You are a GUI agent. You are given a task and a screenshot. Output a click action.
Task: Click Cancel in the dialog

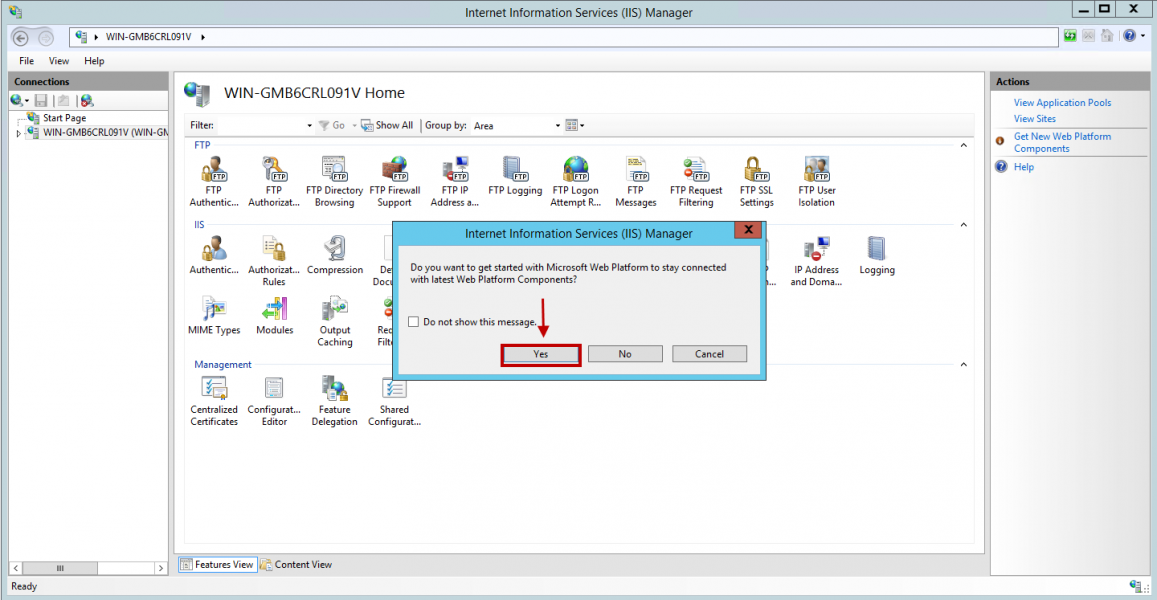709,354
